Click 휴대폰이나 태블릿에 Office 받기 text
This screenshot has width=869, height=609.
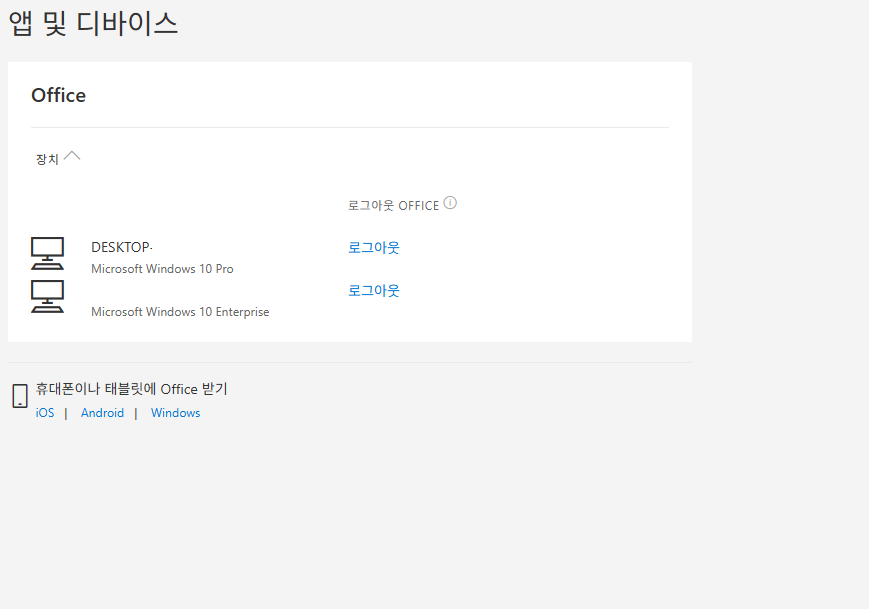(132, 389)
